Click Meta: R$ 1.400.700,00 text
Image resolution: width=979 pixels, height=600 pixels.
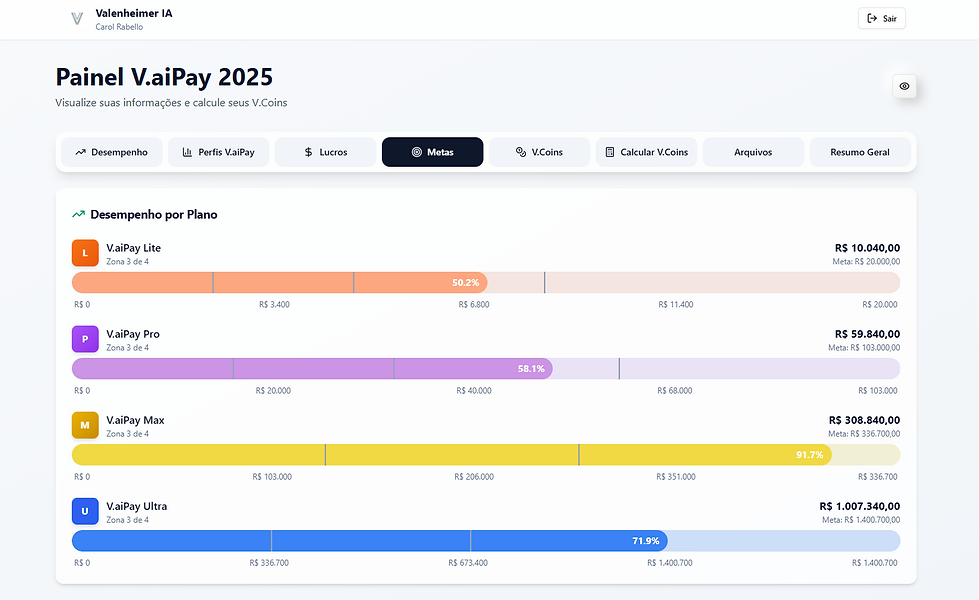click(x=861, y=520)
